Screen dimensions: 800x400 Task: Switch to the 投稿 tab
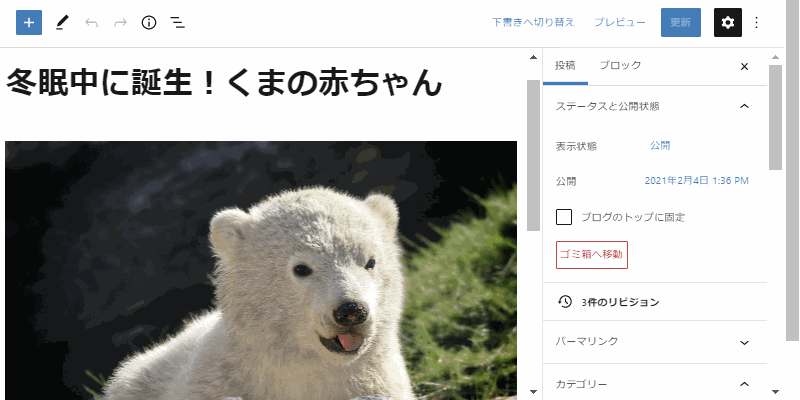point(565,66)
